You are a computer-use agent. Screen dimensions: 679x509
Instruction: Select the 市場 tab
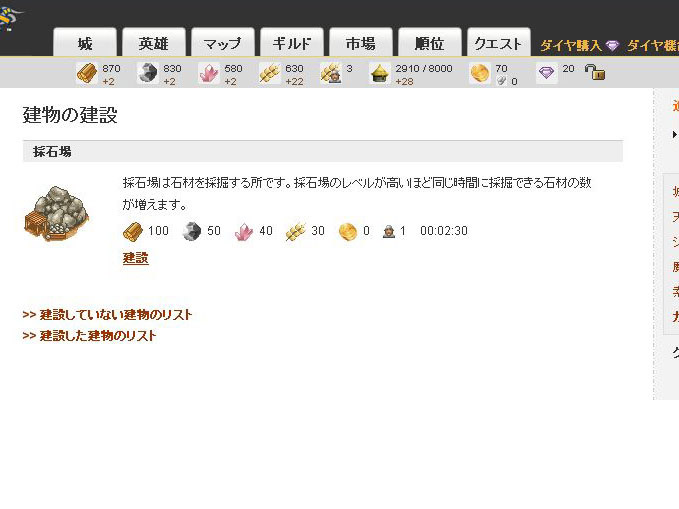point(361,43)
